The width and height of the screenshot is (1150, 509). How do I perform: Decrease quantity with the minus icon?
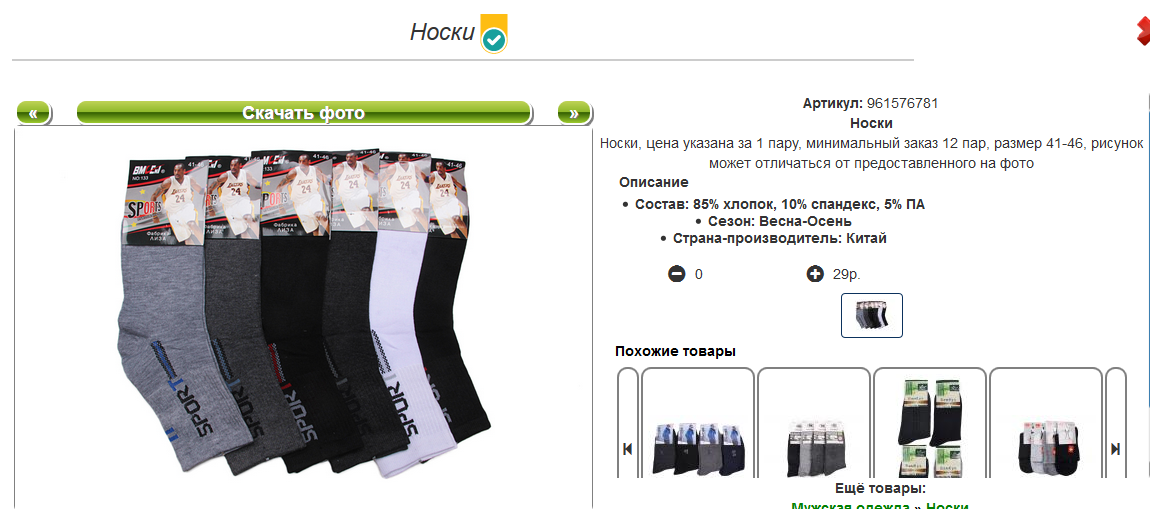point(676,274)
